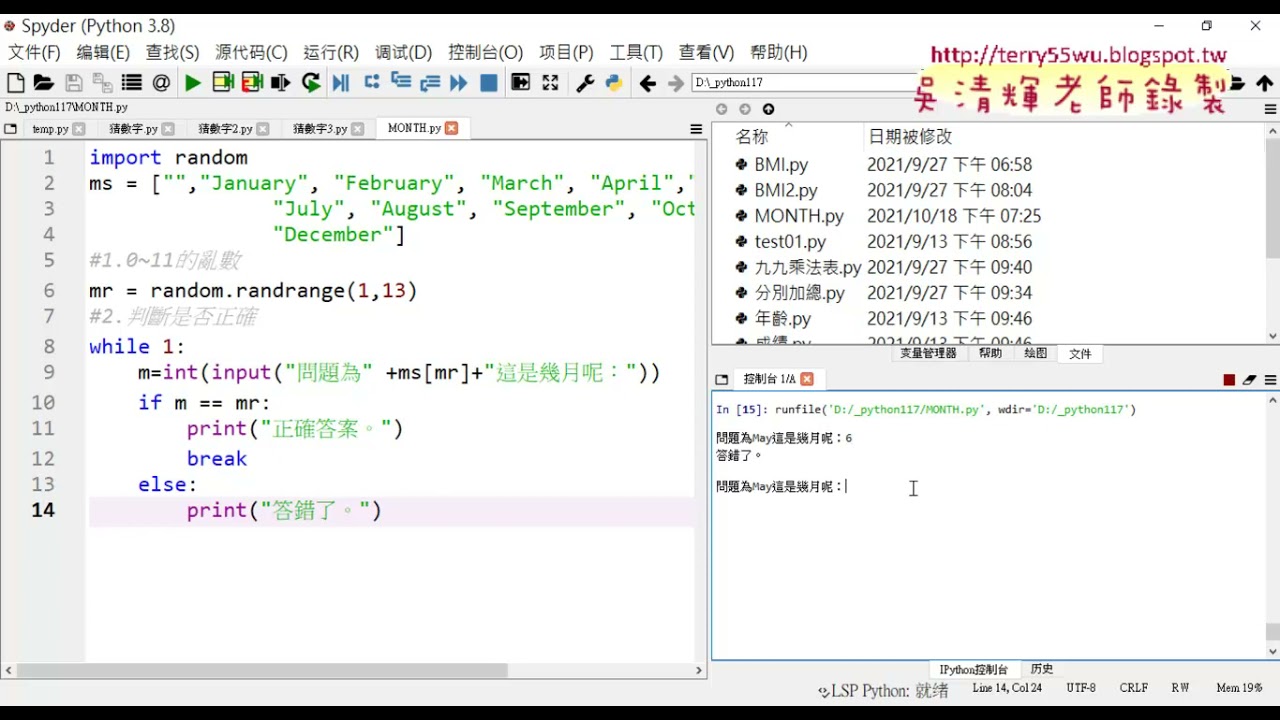Open 运行(R) menu
The width and height of the screenshot is (1280, 720).
331,52
